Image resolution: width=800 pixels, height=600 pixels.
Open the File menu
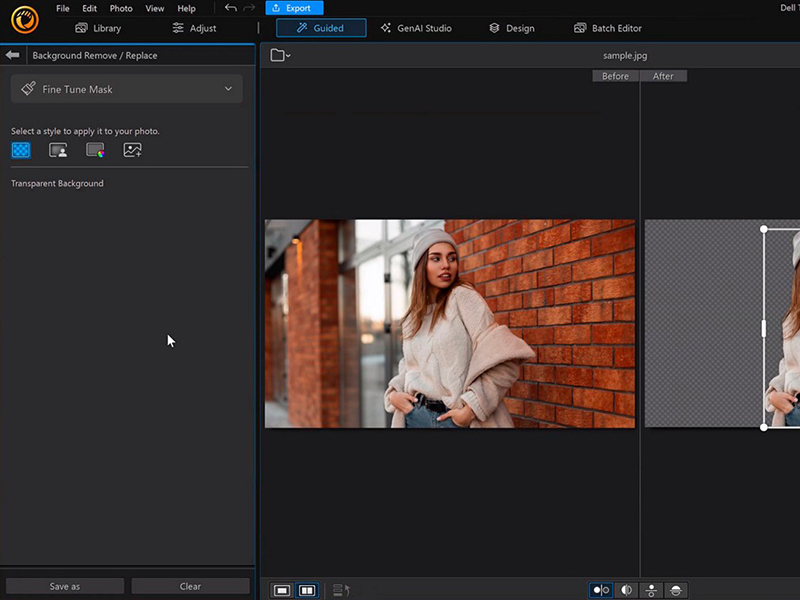coord(63,8)
